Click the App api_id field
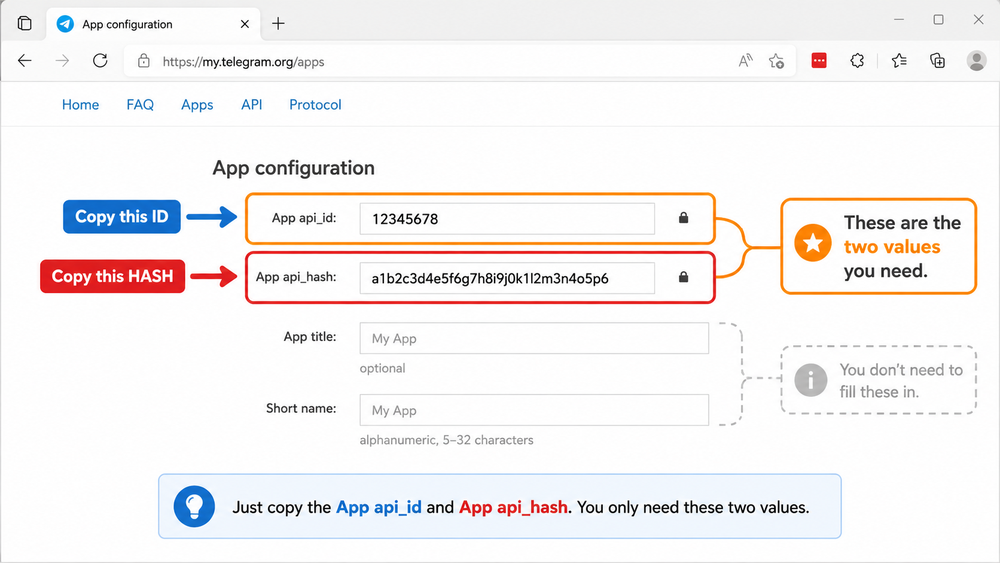 [x=507, y=219]
